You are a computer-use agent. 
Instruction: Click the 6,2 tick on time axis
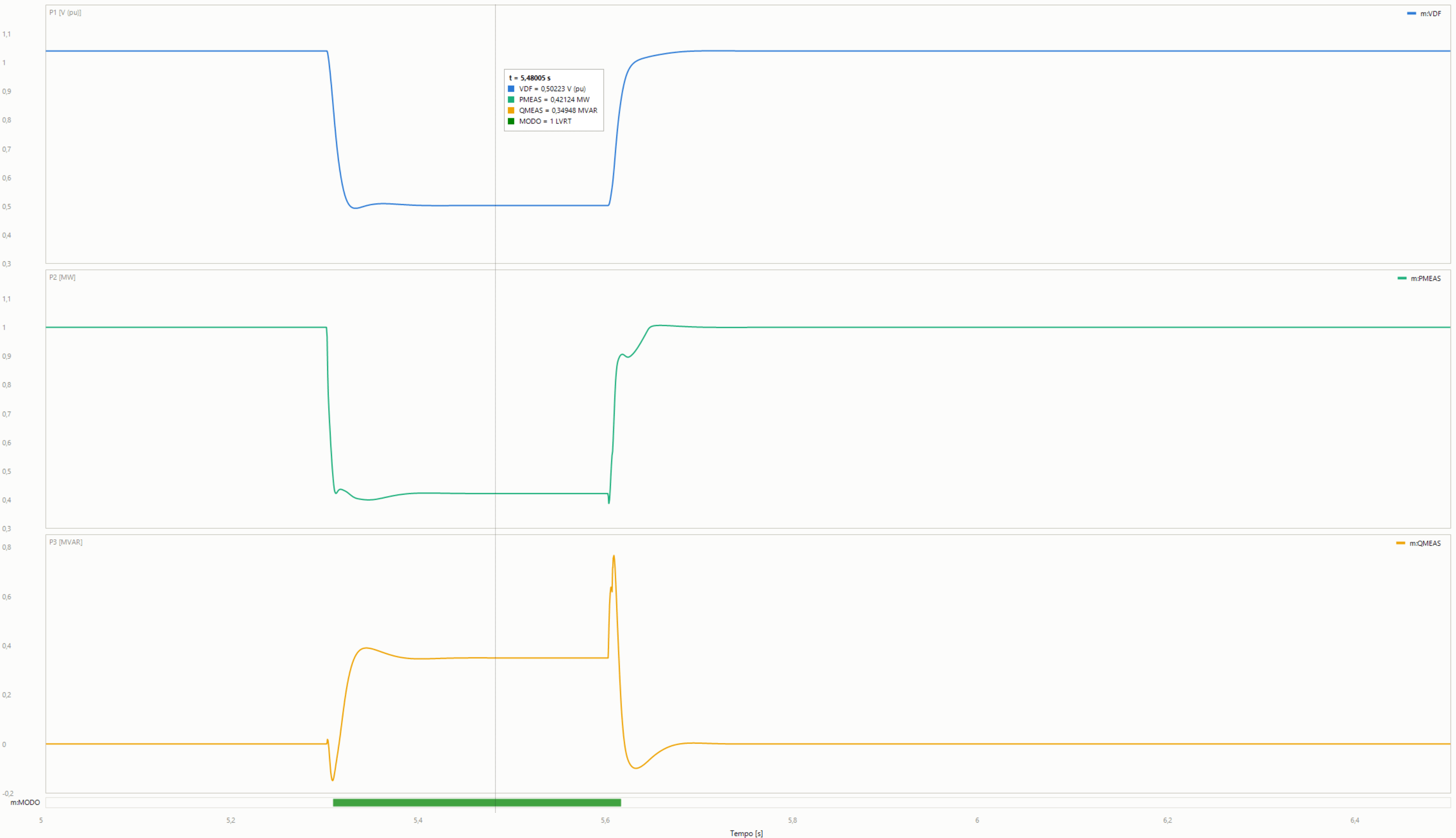[x=1168, y=820]
